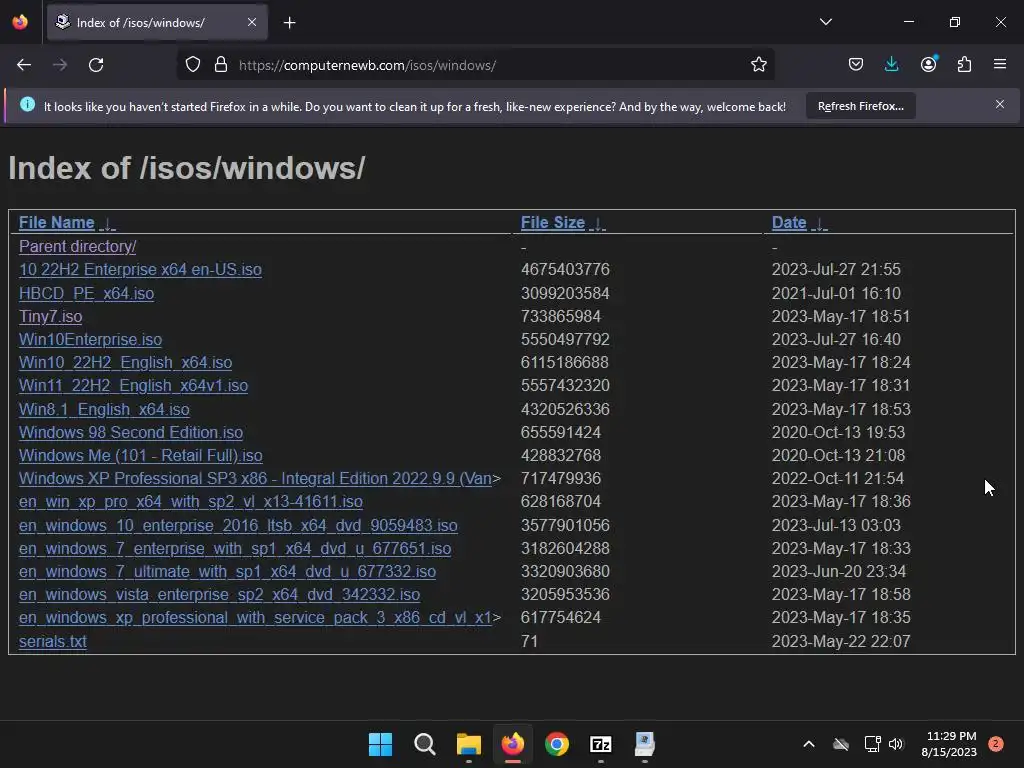Viewport: 1024px width, 768px height.
Task: Download en_windows_7_ultimate_with_sp1 iso
Action: 227,571
